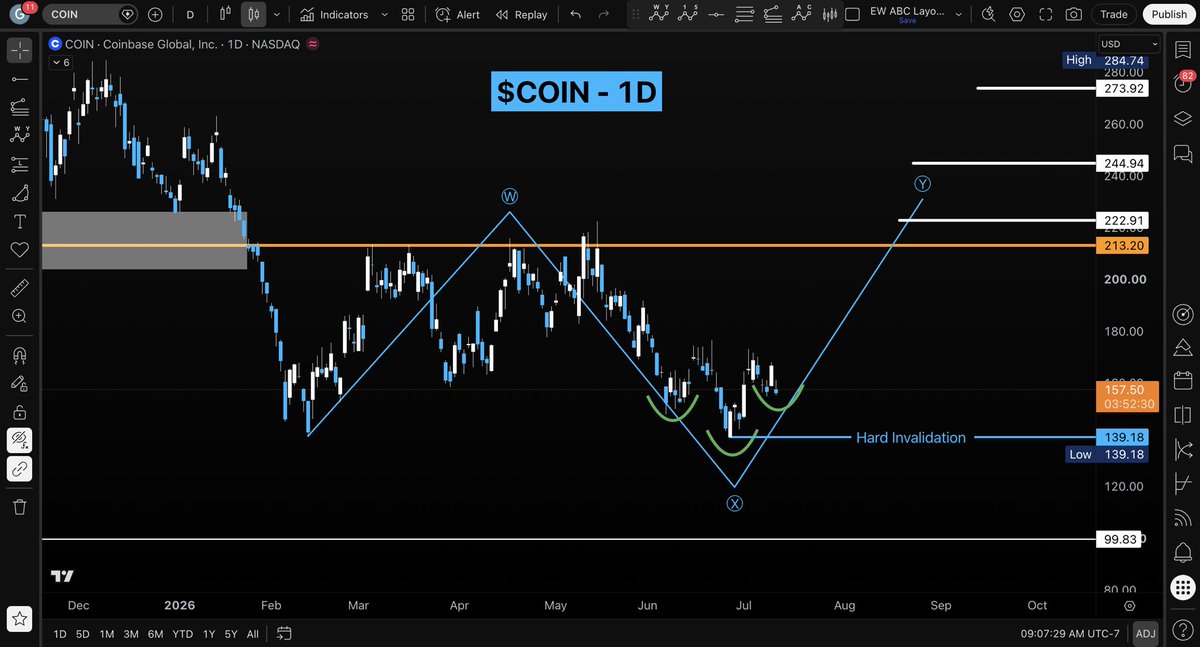Create a new Alert
This screenshot has height=647, width=1200.
[x=458, y=14]
